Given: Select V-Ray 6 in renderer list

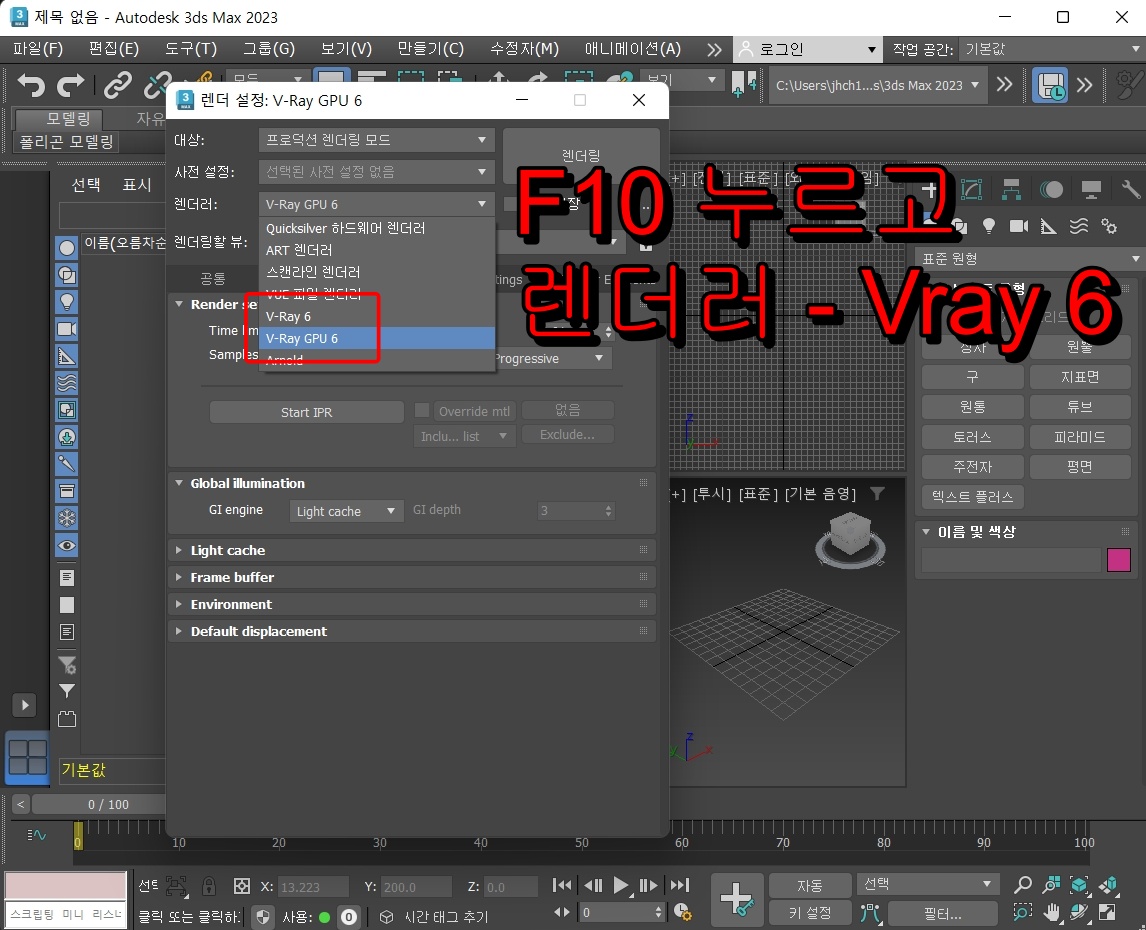Looking at the screenshot, I should click(x=377, y=317).
